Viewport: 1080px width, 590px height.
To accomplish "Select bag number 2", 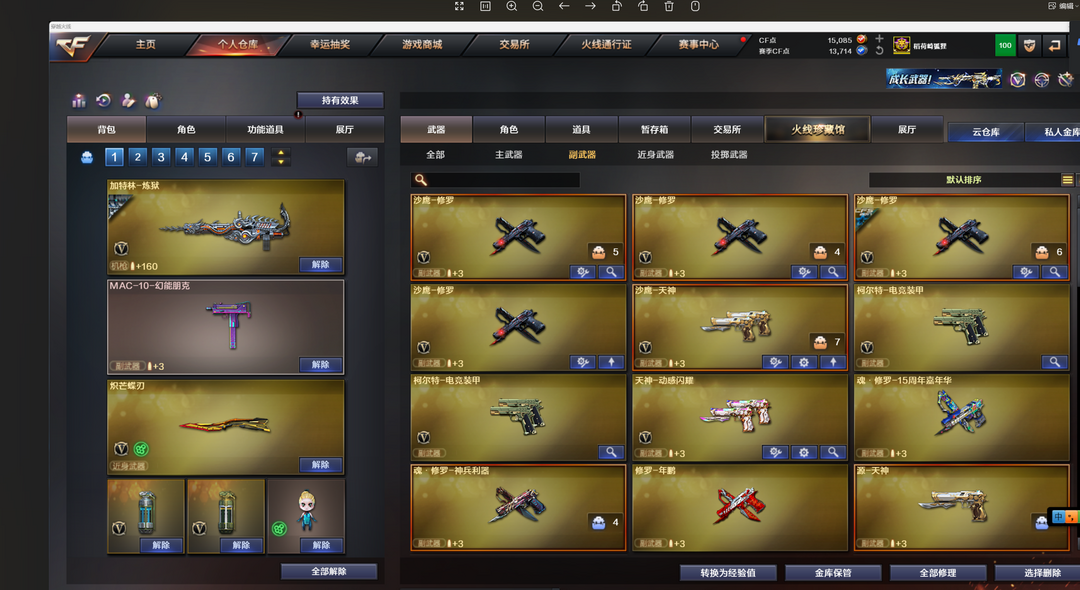I will pyautogui.click(x=138, y=157).
